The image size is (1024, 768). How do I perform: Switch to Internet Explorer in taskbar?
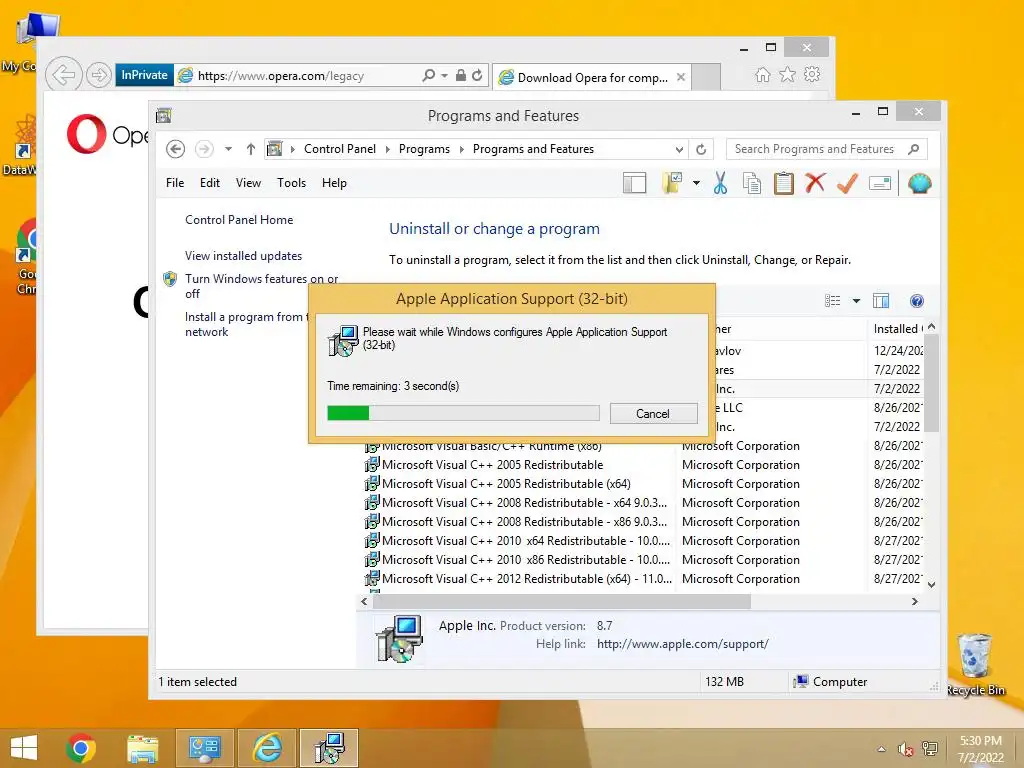(267, 748)
